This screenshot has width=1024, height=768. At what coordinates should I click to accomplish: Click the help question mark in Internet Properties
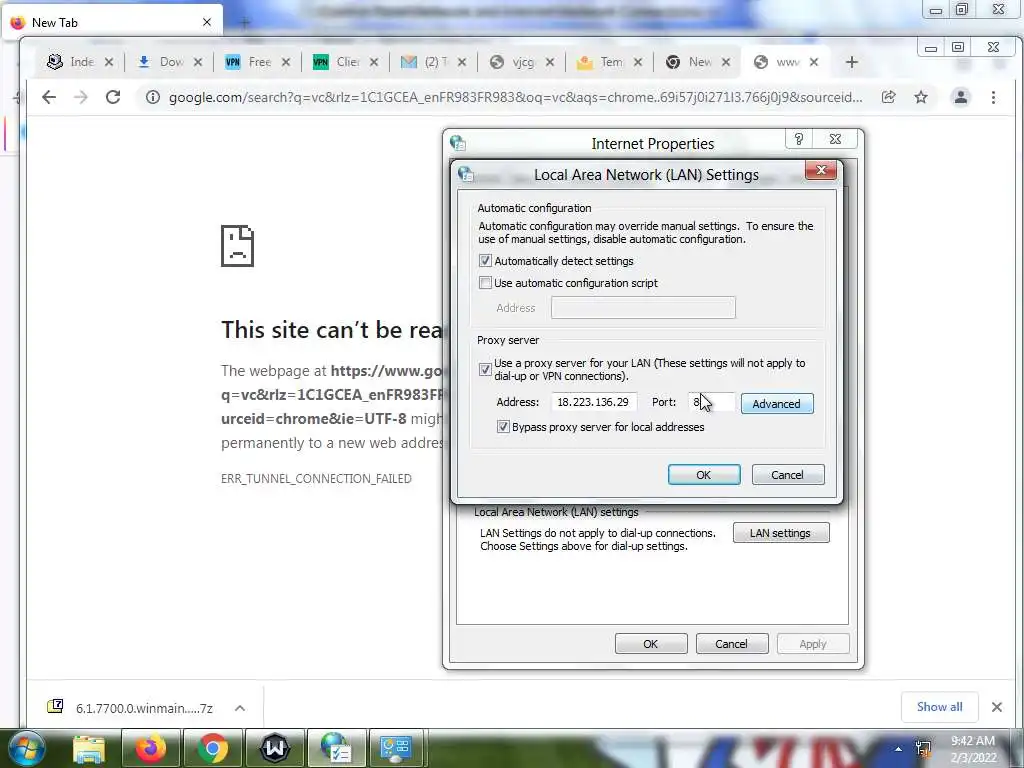(x=799, y=139)
